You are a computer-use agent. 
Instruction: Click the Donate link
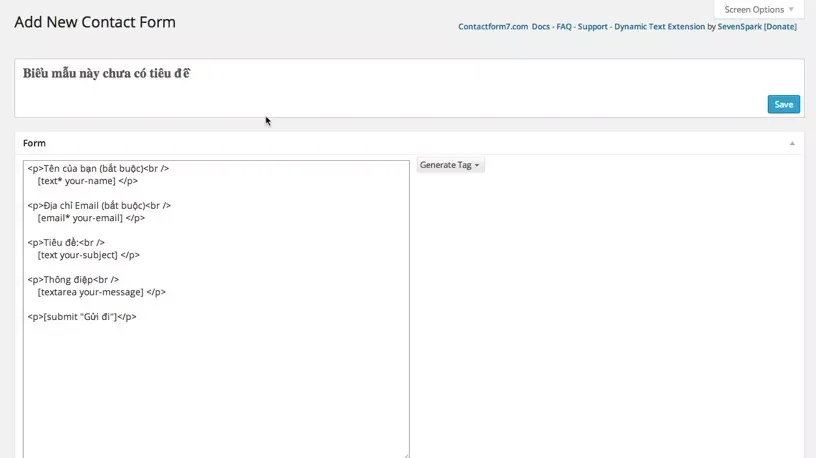click(780, 27)
